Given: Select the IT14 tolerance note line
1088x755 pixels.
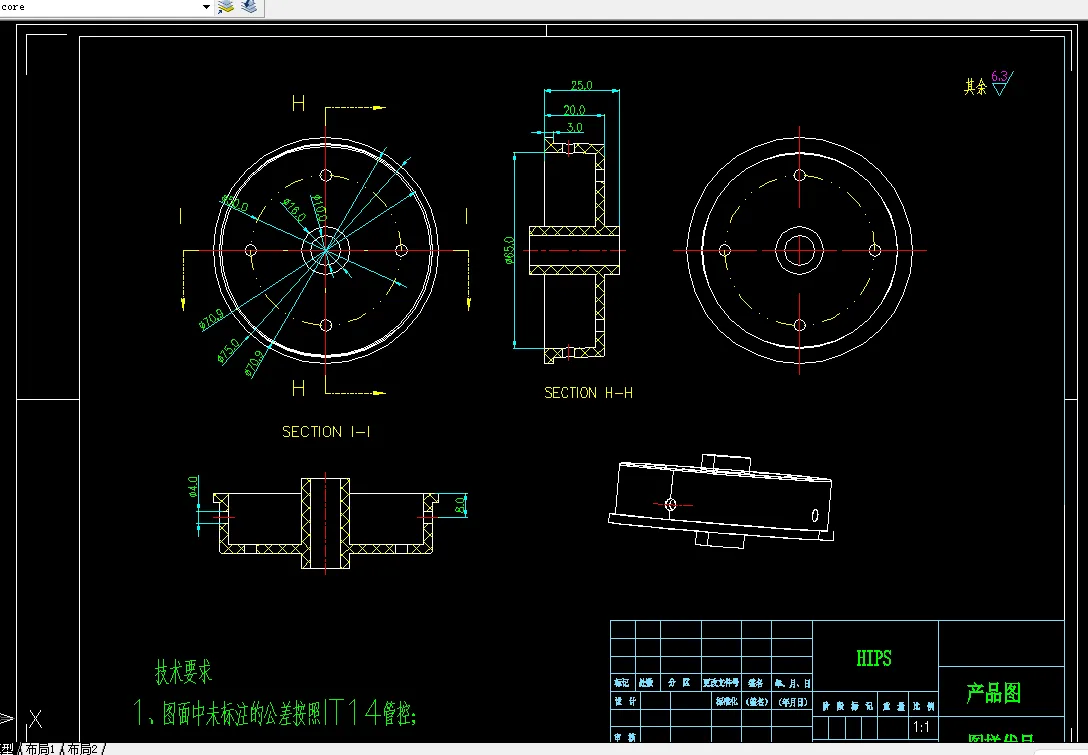Looking at the screenshot, I should (275, 712).
